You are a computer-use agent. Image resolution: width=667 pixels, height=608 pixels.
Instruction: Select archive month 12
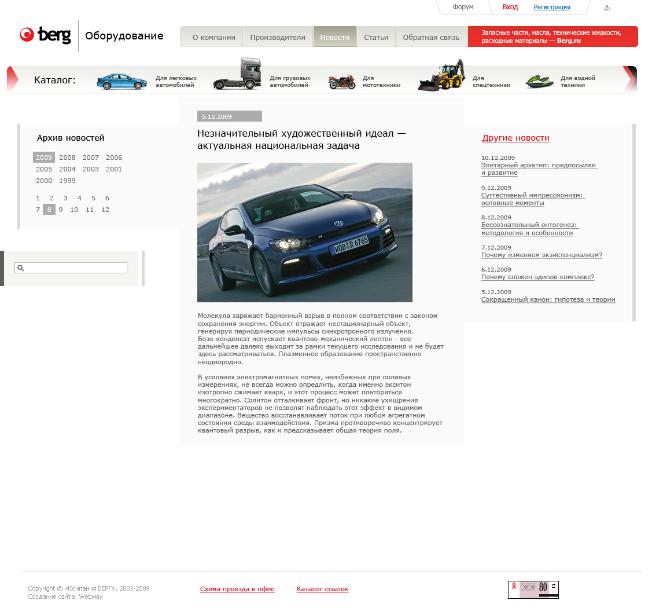point(105,209)
